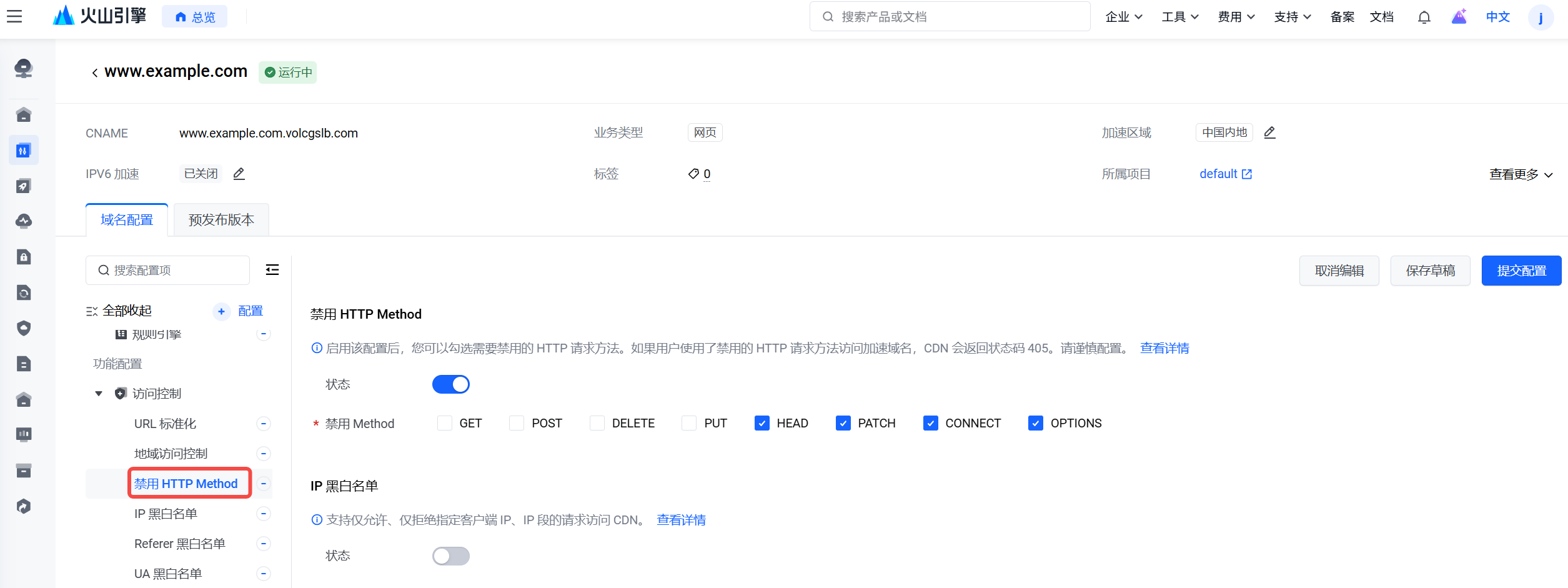Open the hamburger navigation menu
Viewport: 1568px width, 588px height.
point(14,16)
